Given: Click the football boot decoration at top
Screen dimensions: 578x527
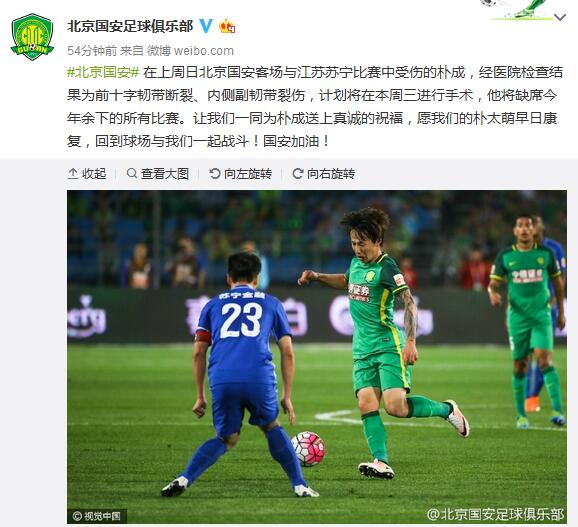Looking at the screenshot, I should coord(522,9).
